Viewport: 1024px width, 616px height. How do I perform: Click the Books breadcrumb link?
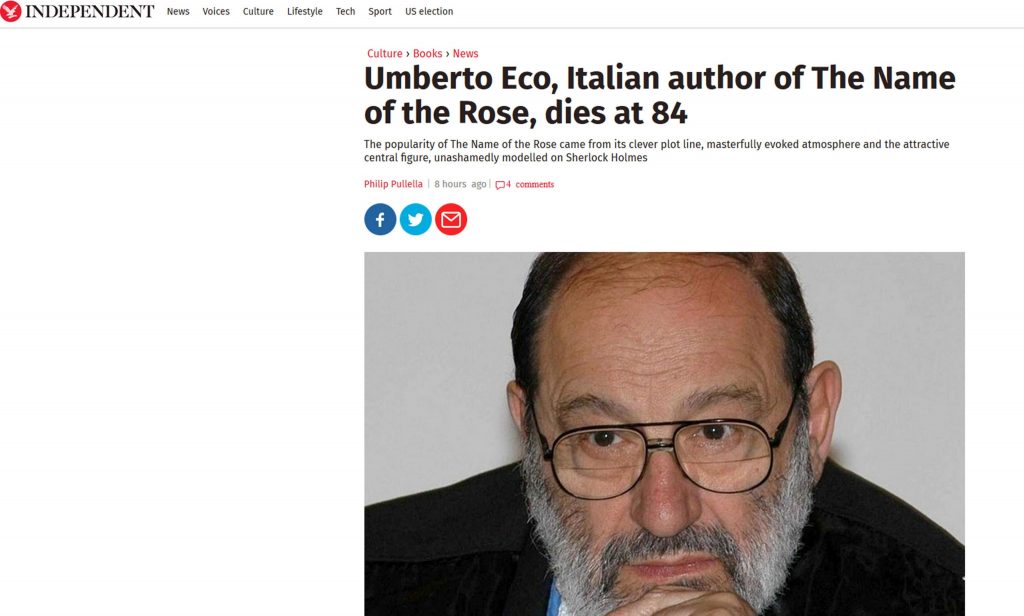click(428, 54)
